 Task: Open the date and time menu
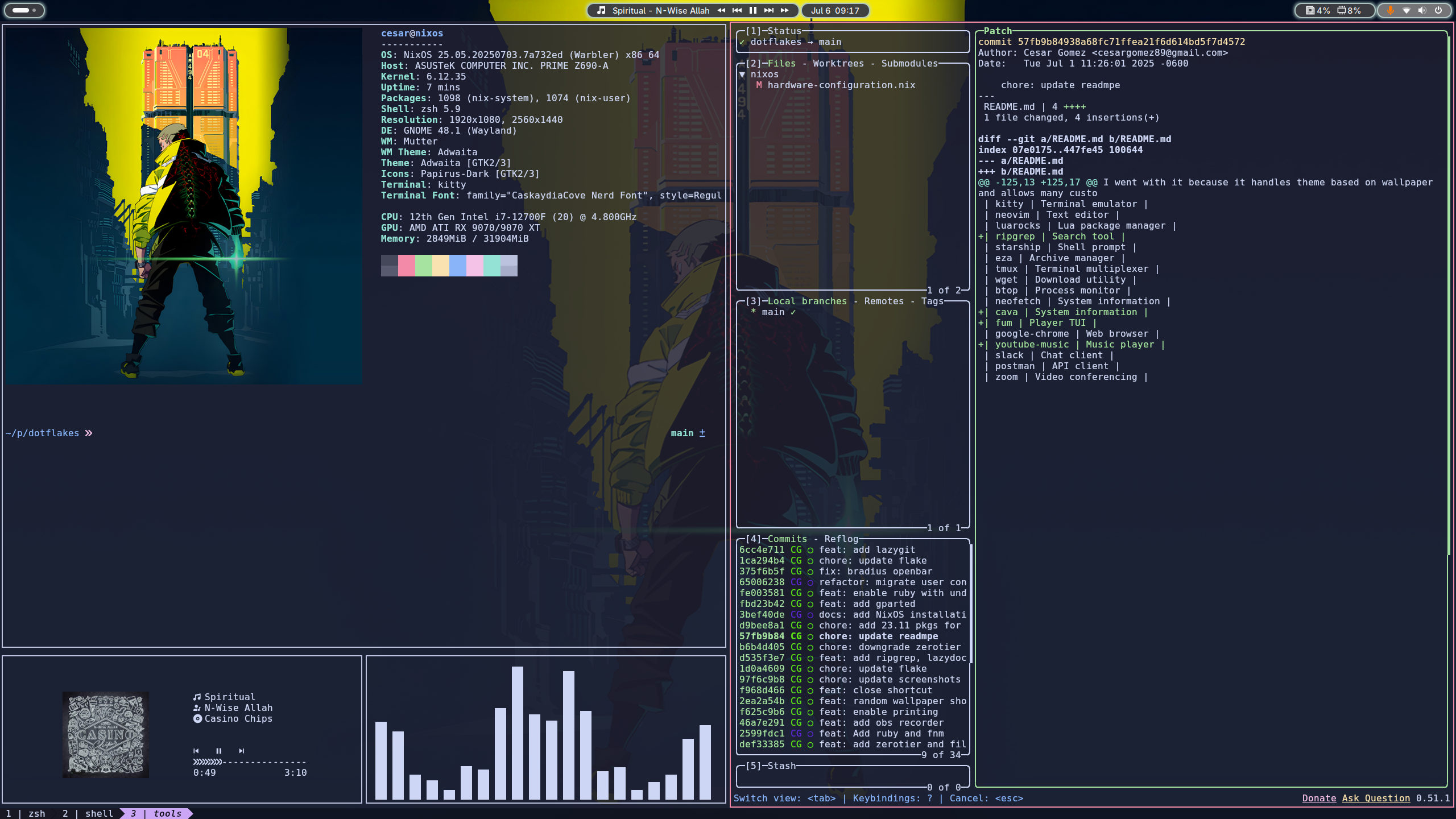(834, 10)
